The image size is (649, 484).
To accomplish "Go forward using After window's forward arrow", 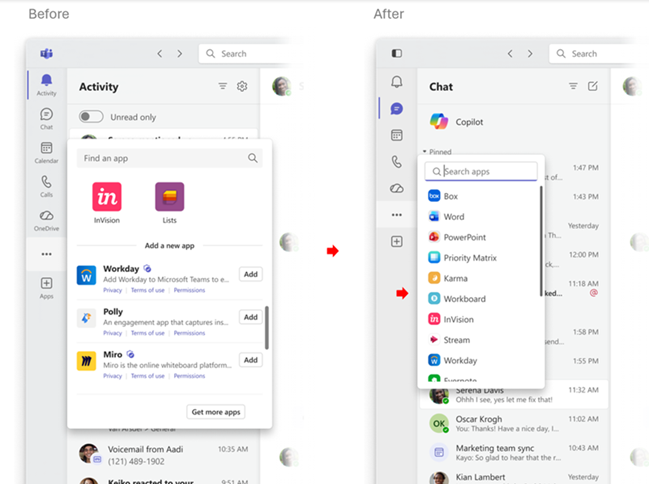I will coord(530,53).
